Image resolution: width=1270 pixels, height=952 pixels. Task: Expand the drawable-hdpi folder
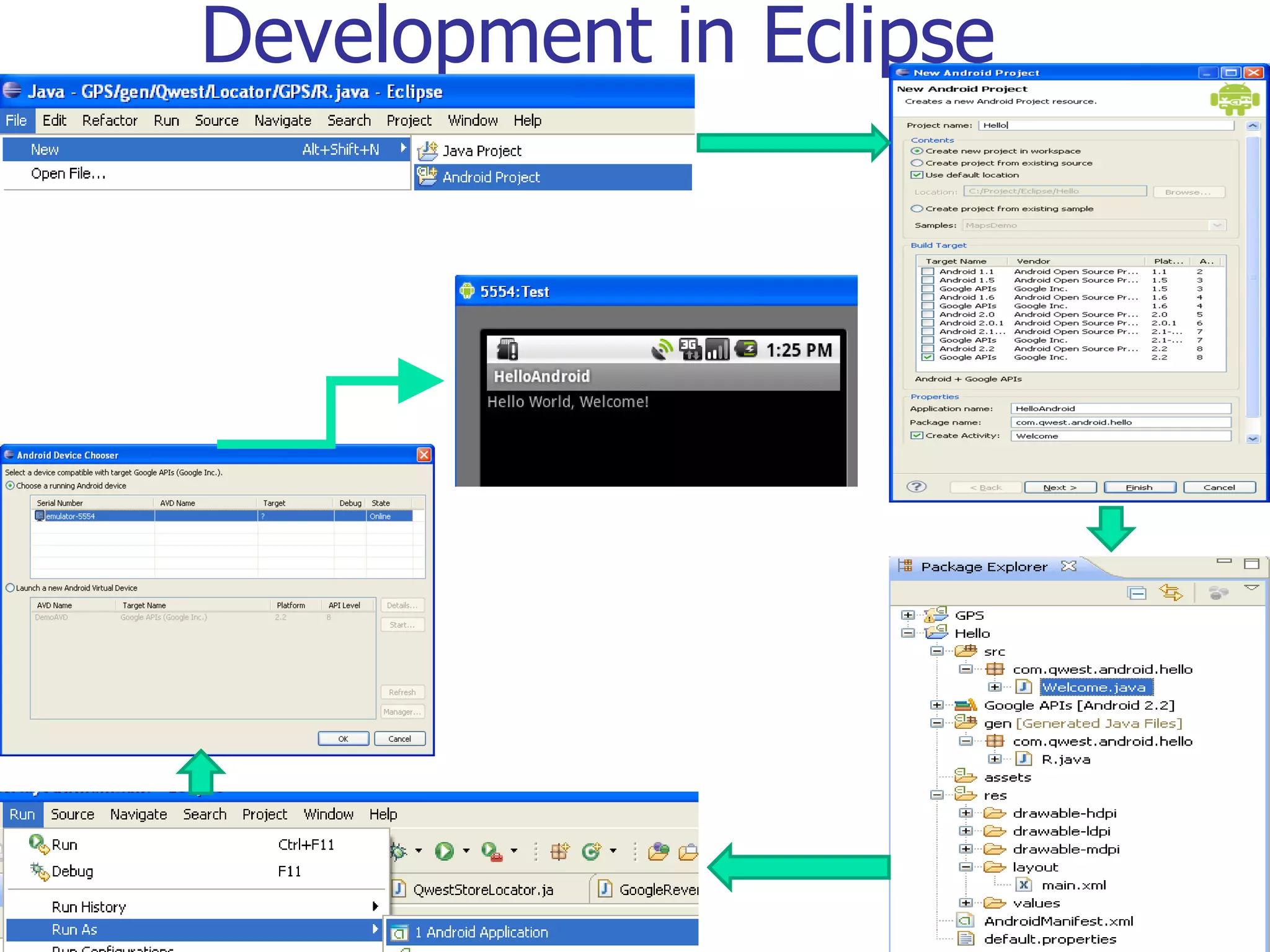point(966,813)
